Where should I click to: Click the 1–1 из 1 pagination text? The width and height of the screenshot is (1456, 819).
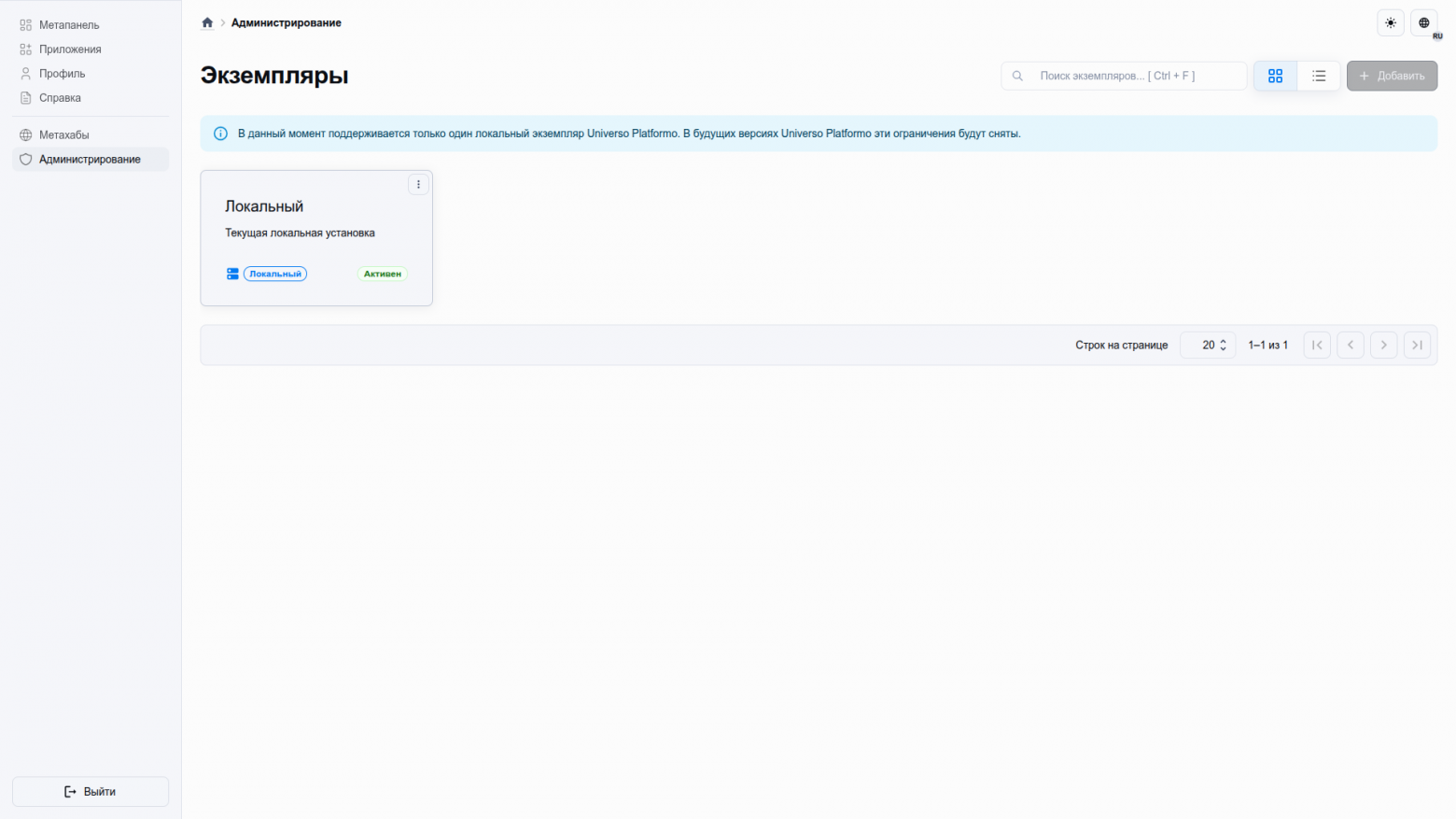pyautogui.click(x=1268, y=346)
